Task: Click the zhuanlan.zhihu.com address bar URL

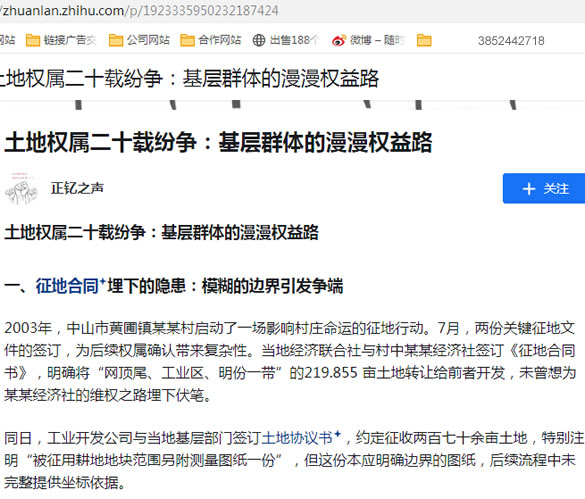Action: pos(140,10)
